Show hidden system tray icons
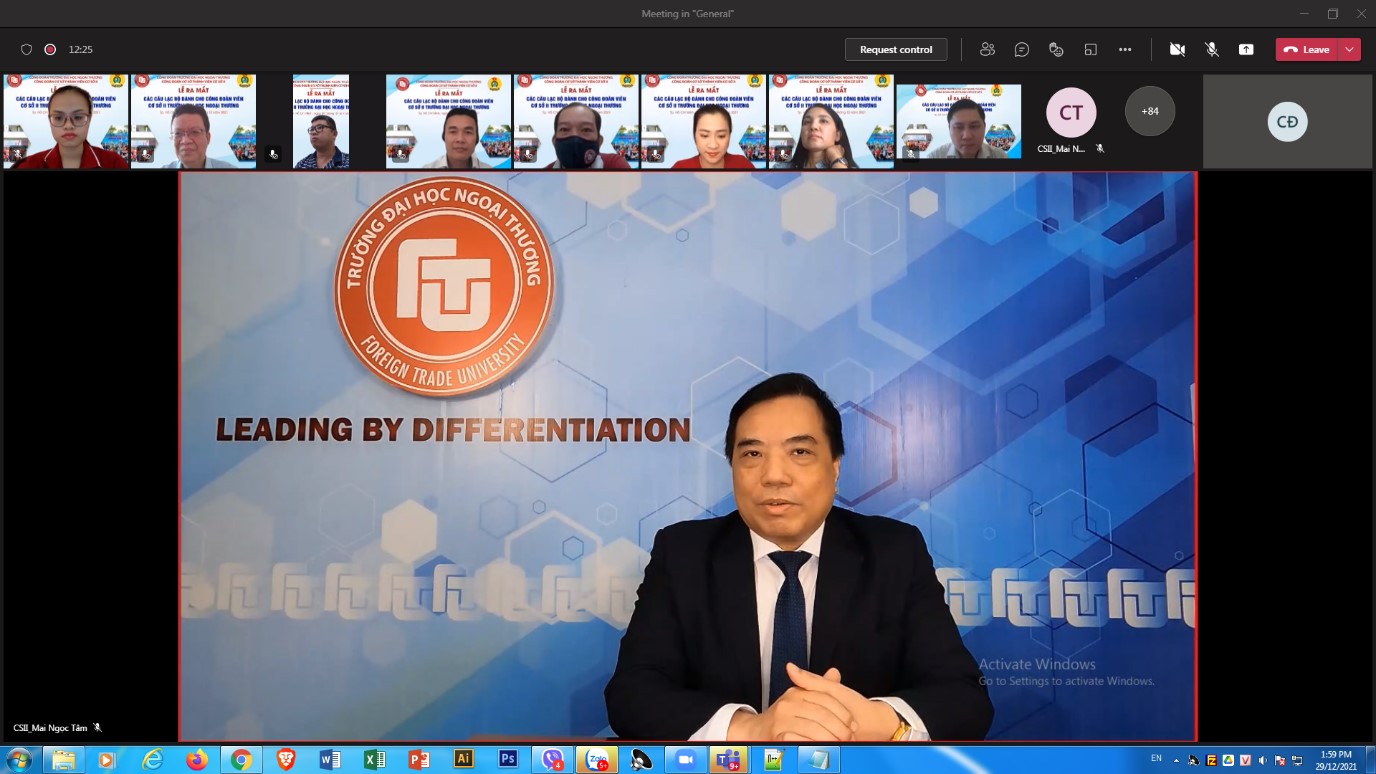The width and height of the screenshot is (1376, 774). pos(1176,760)
